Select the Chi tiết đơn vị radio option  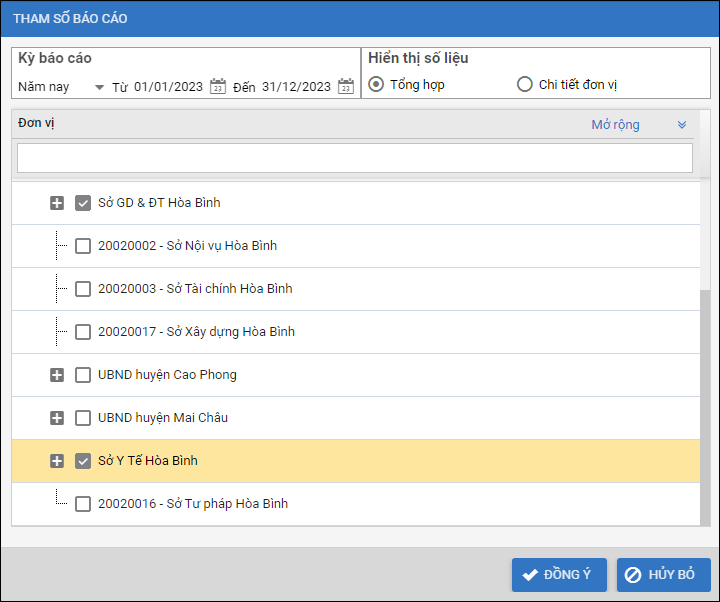coord(525,84)
